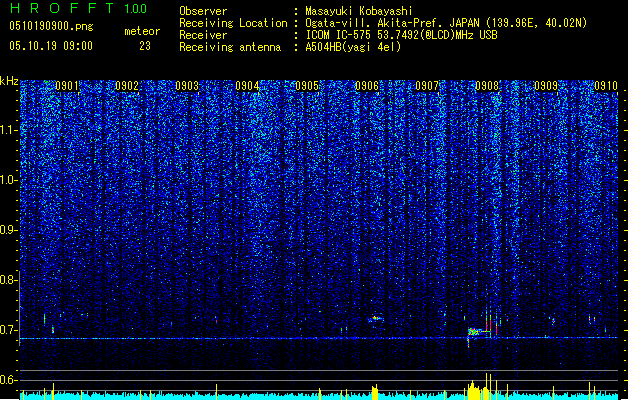The image size is (629, 400).
Task: Click the 0.6 kHz axis label
Action: point(9,380)
